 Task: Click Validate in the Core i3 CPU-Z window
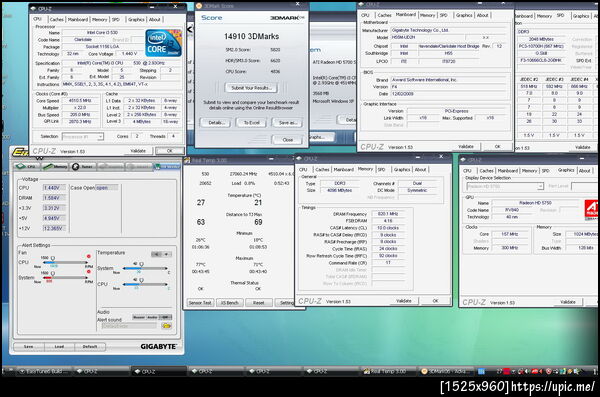pyautogui.click(x=138, y=151)
